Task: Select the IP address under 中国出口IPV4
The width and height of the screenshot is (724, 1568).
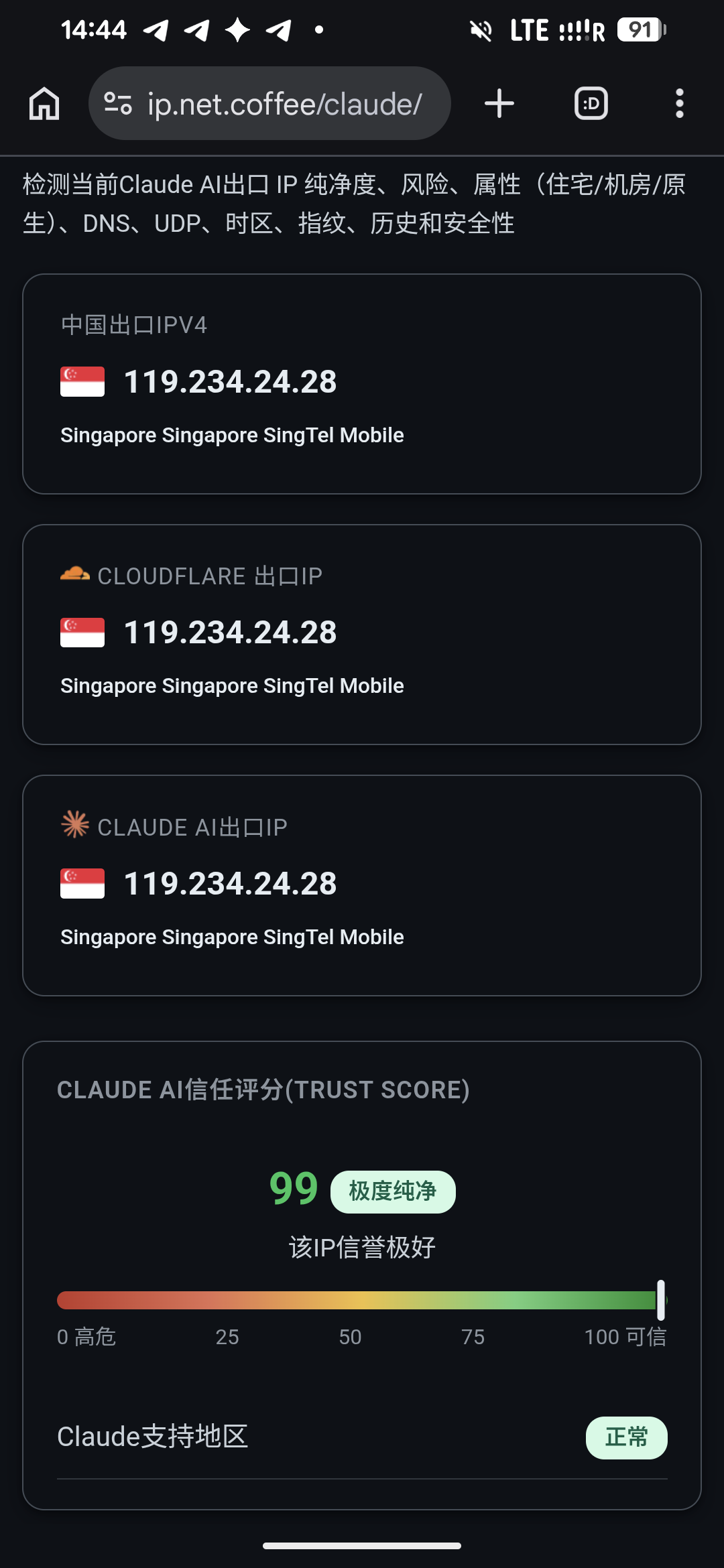Action: click(231, 382)
